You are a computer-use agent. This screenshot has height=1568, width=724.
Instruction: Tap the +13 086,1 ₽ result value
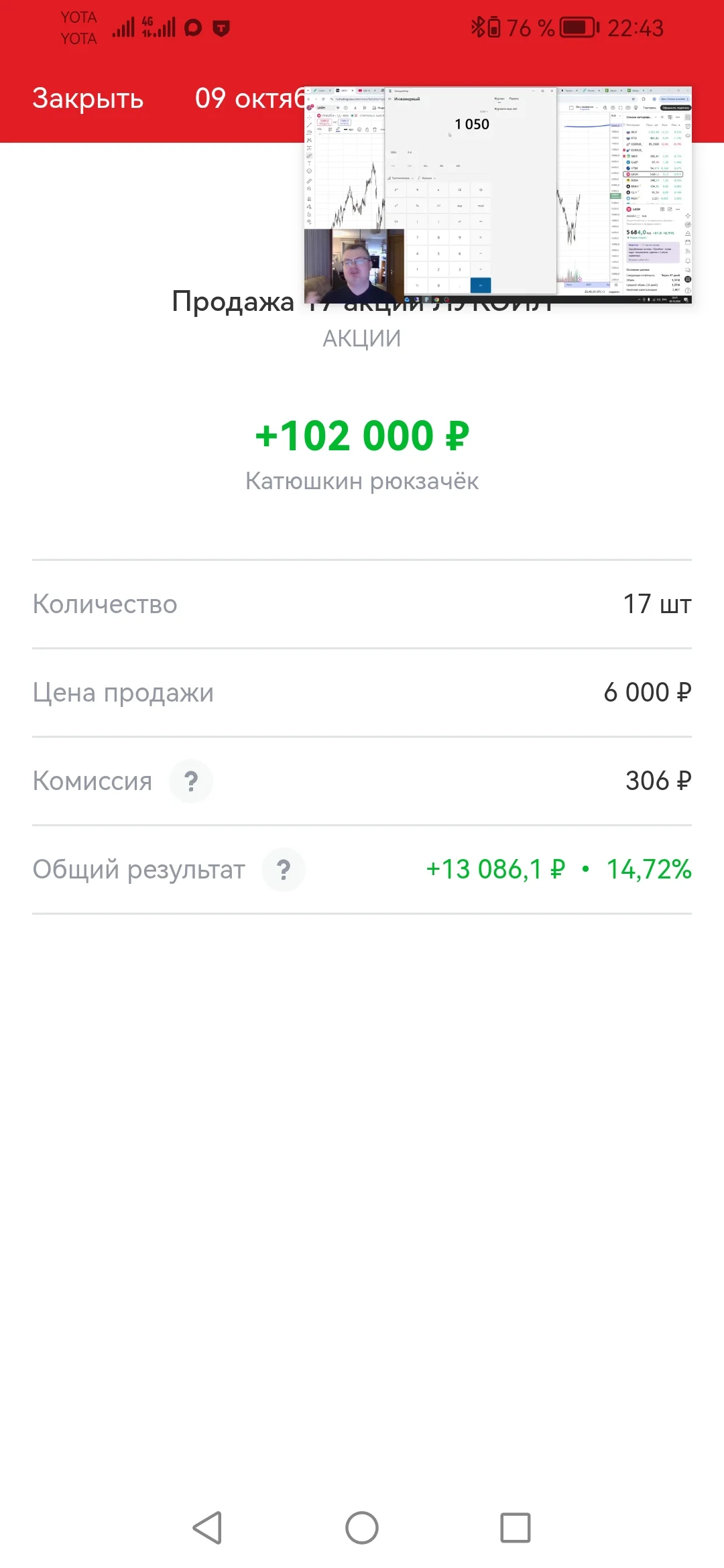pos(495,870)
